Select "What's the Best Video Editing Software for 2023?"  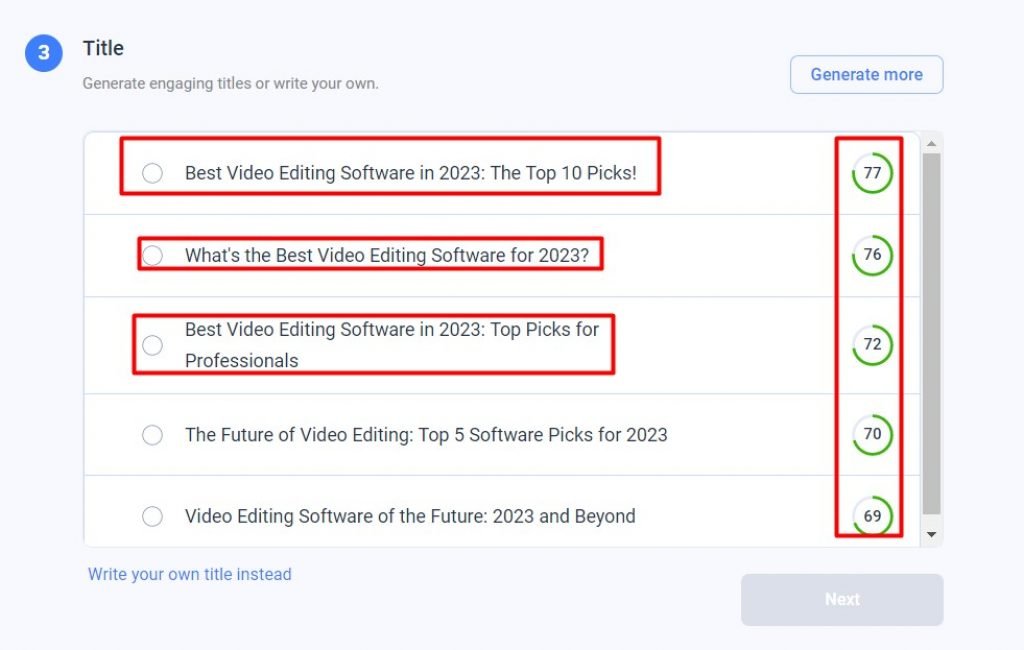tap(152, 255)
